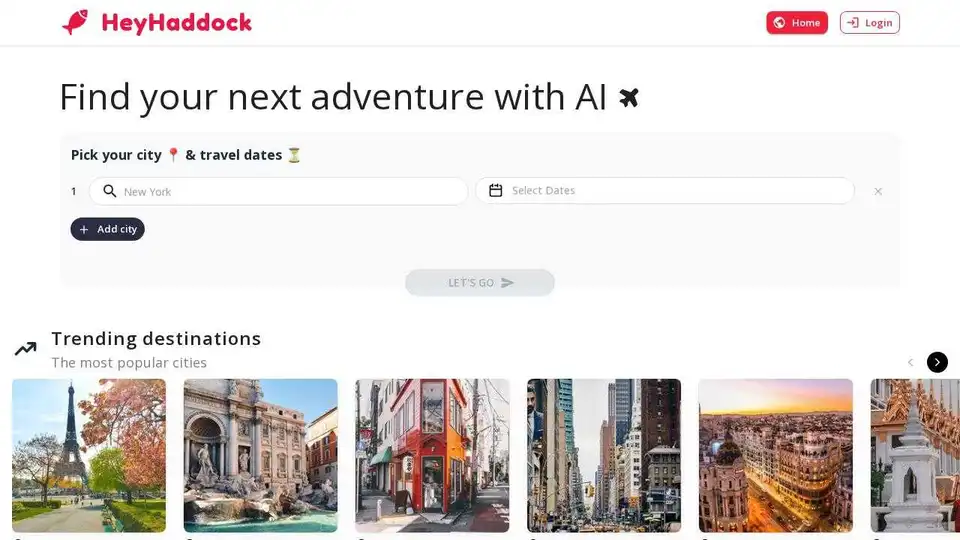Image resolution: width=960 pixels, height=540 pixels.
Task: Open the Trevi Fountain destination card
Action: pyautogui.click(x=260, y=456)
